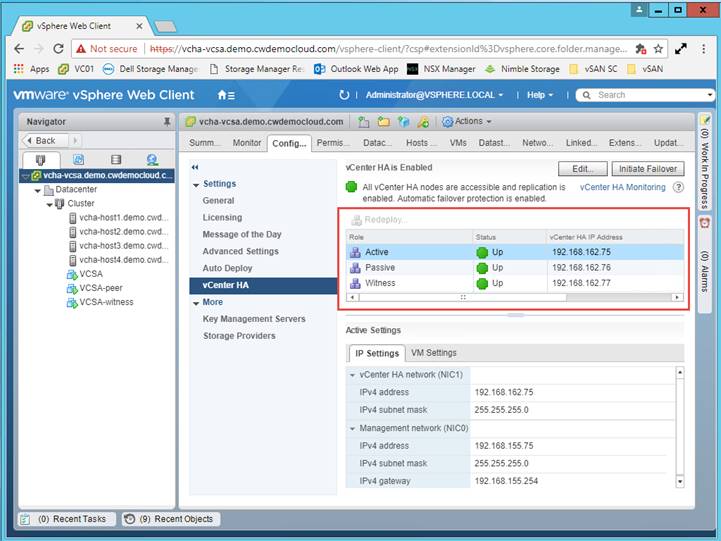The height and width of the screenshot is (541, 721).
Task: Collapse the More section
Action: tap(196, 303)
